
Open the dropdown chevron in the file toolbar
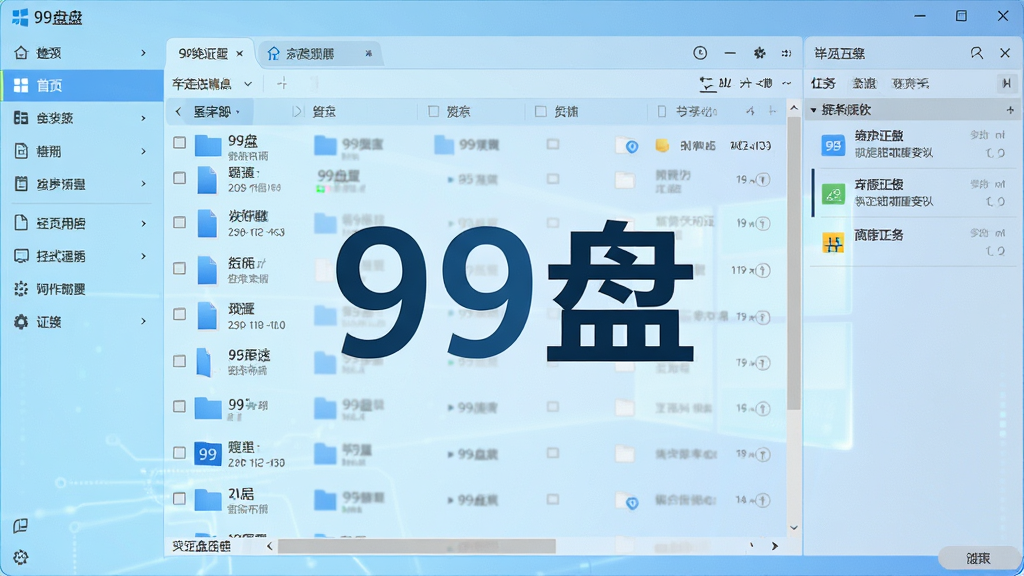[x=248, y=84]
